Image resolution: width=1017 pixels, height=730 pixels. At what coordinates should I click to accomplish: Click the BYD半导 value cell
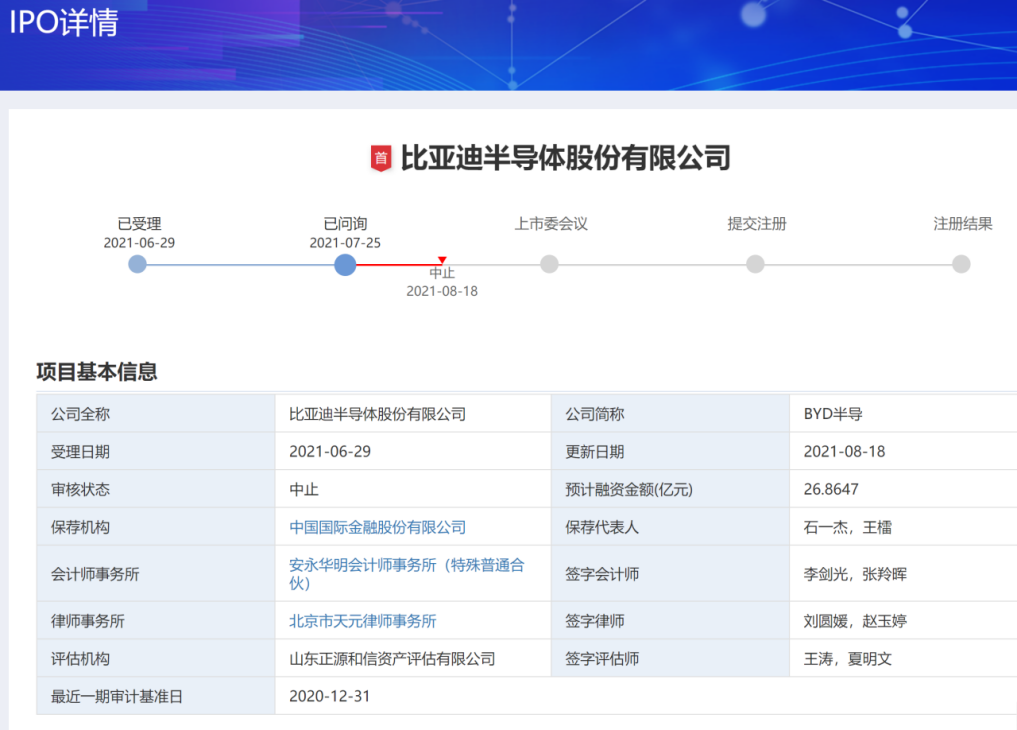coord(903,414)
